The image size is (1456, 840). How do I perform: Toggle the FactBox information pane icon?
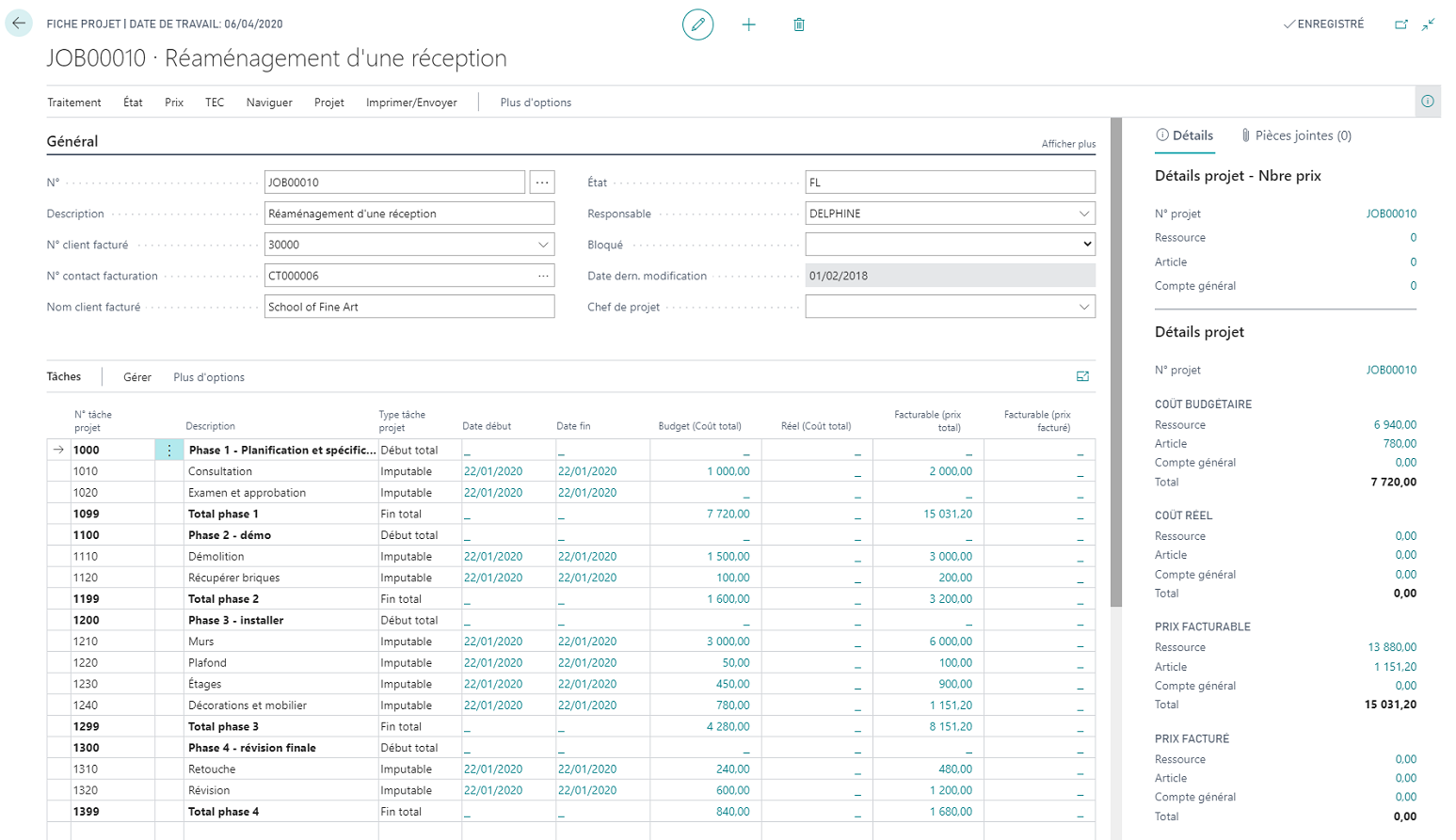(x=1428, y=102)
